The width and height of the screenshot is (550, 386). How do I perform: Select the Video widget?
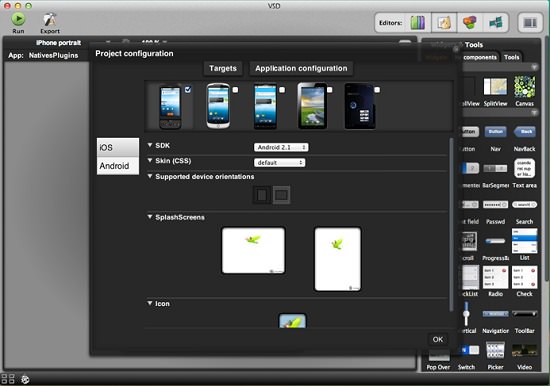[x=524, y=350]
